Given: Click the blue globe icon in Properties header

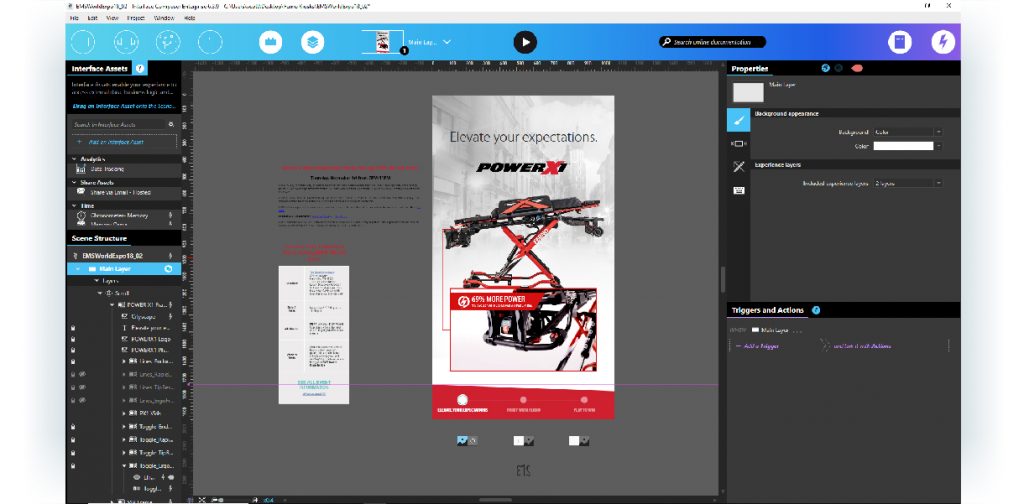Looking at the screenshot, I should (x=825, y=68).
